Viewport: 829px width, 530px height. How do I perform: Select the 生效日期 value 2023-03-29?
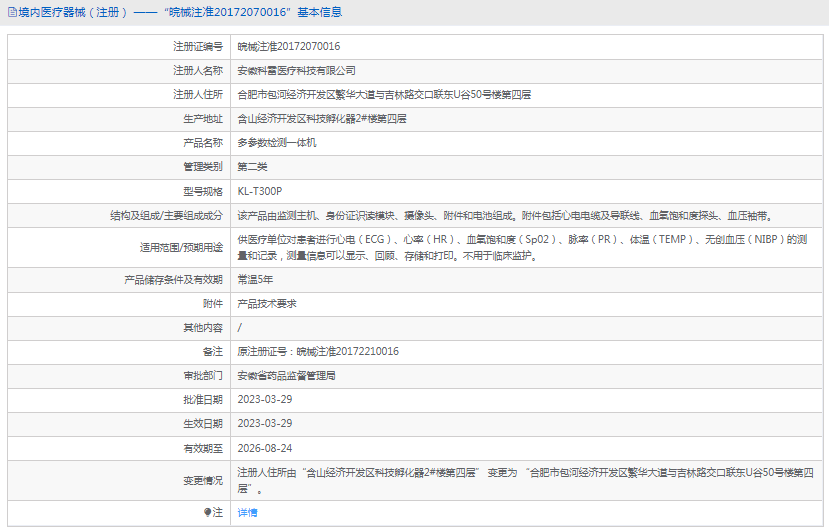(x=264, y=424)
